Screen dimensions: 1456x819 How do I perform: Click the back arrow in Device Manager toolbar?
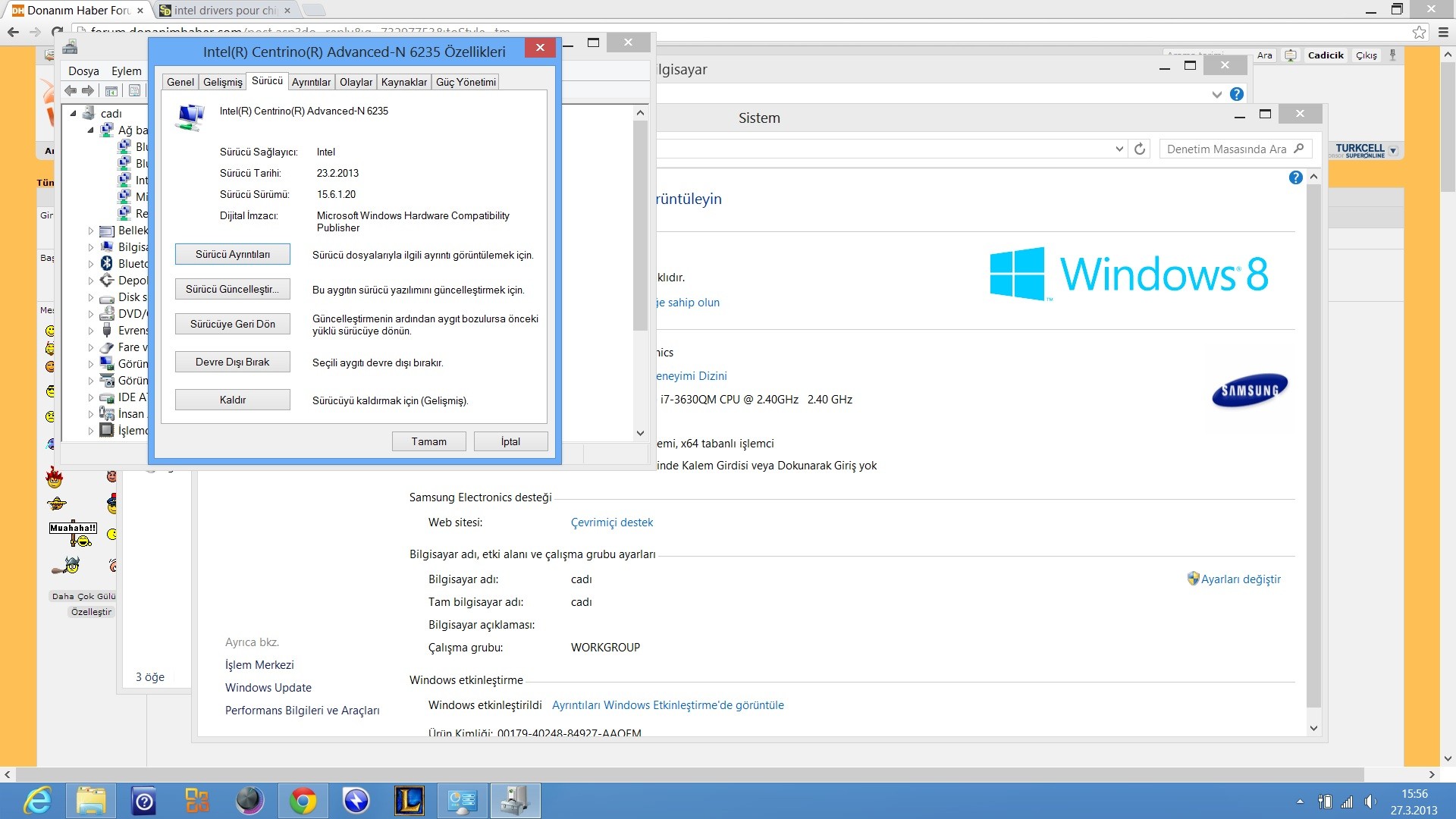[71, 91]
